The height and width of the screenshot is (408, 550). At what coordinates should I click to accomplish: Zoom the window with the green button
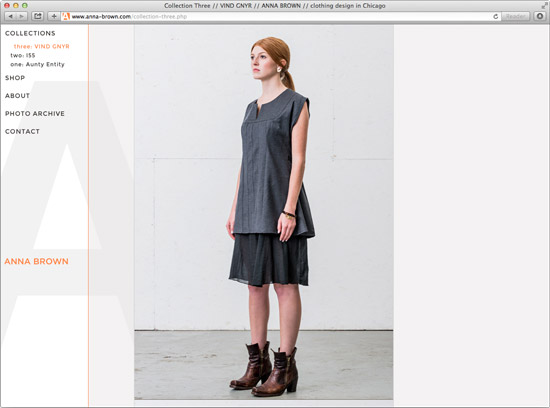[x=25, y=6]
